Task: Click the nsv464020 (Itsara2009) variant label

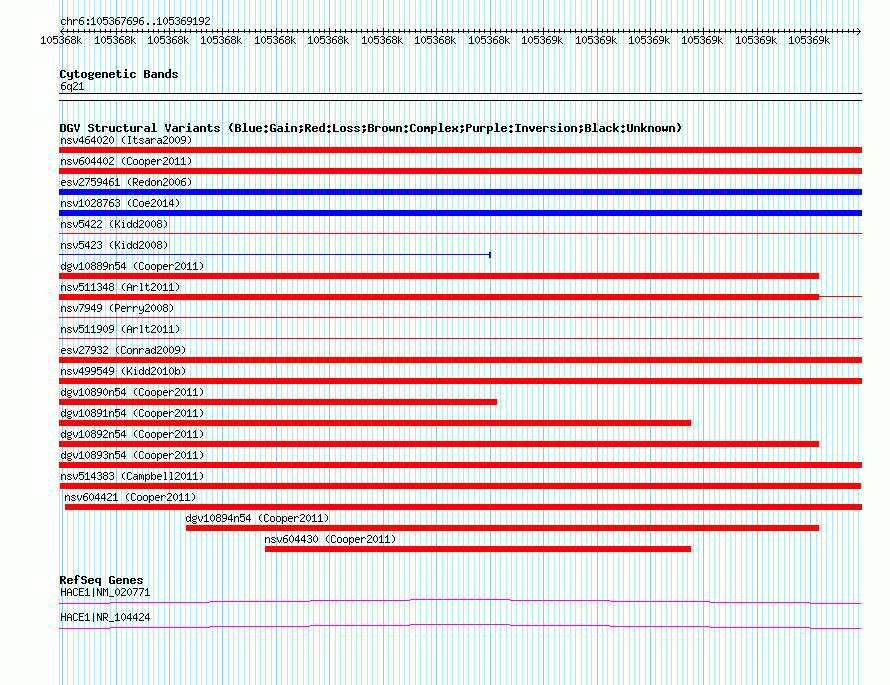Action: 126,140
